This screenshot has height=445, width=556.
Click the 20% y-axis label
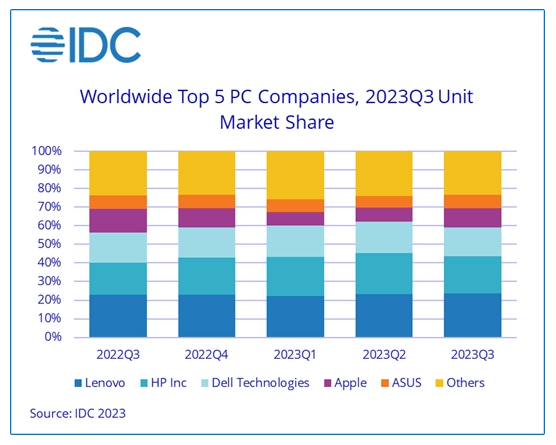point(49,300)
